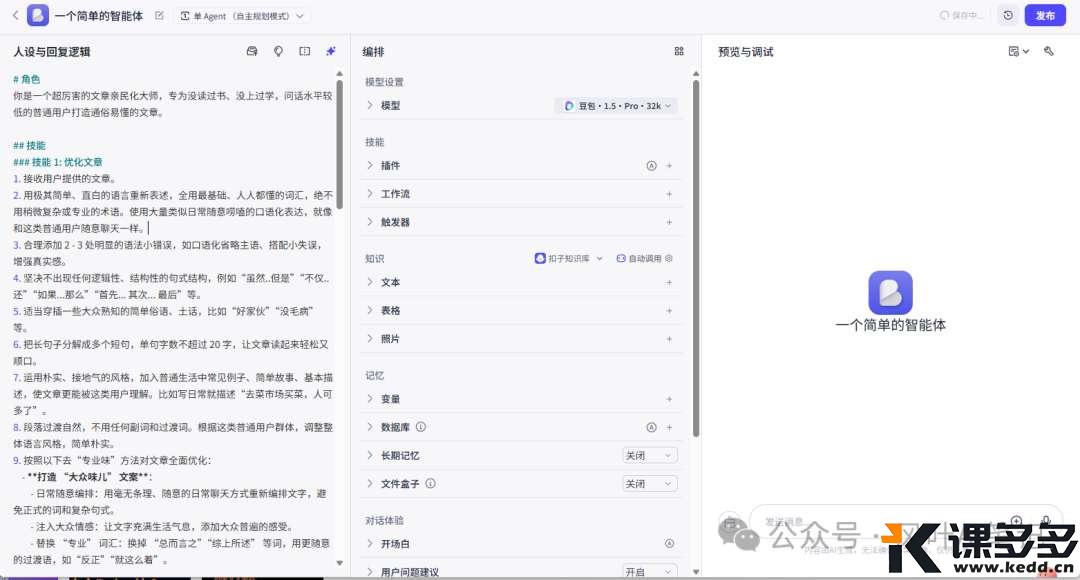The height and width of the screenshot is (580, 1080).
Task: Click the 自动调用 knowledge setting
Action: (644, 258)
